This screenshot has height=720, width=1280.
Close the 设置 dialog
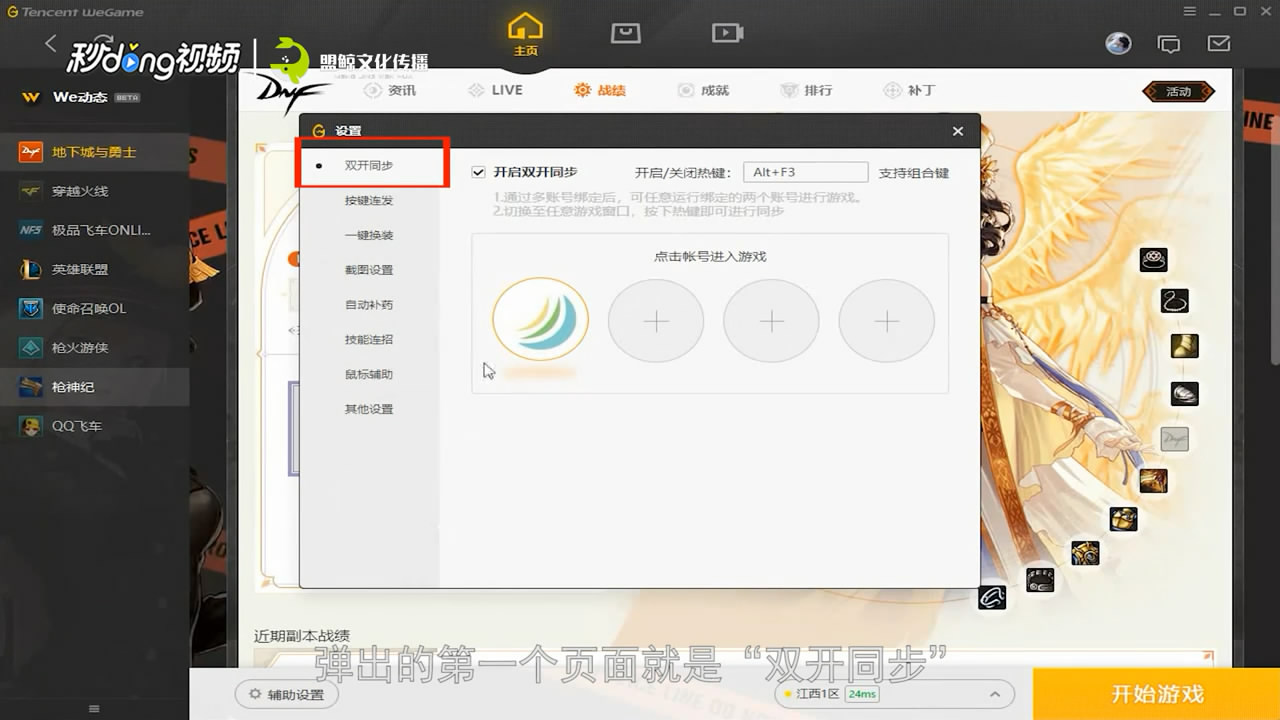point(958,131)
